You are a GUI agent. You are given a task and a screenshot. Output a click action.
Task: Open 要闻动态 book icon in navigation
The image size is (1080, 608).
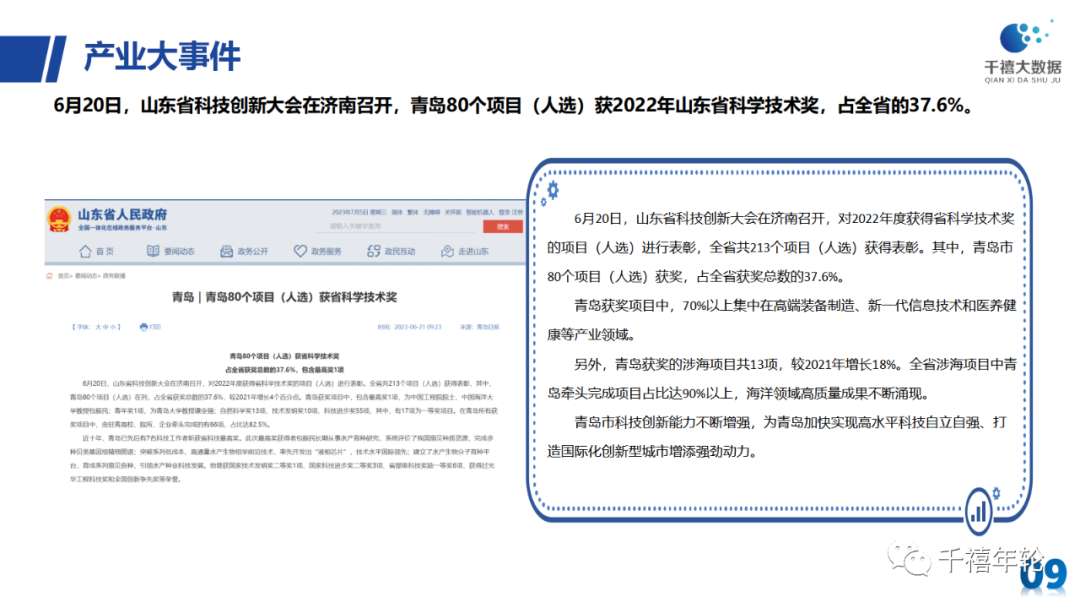153,251
